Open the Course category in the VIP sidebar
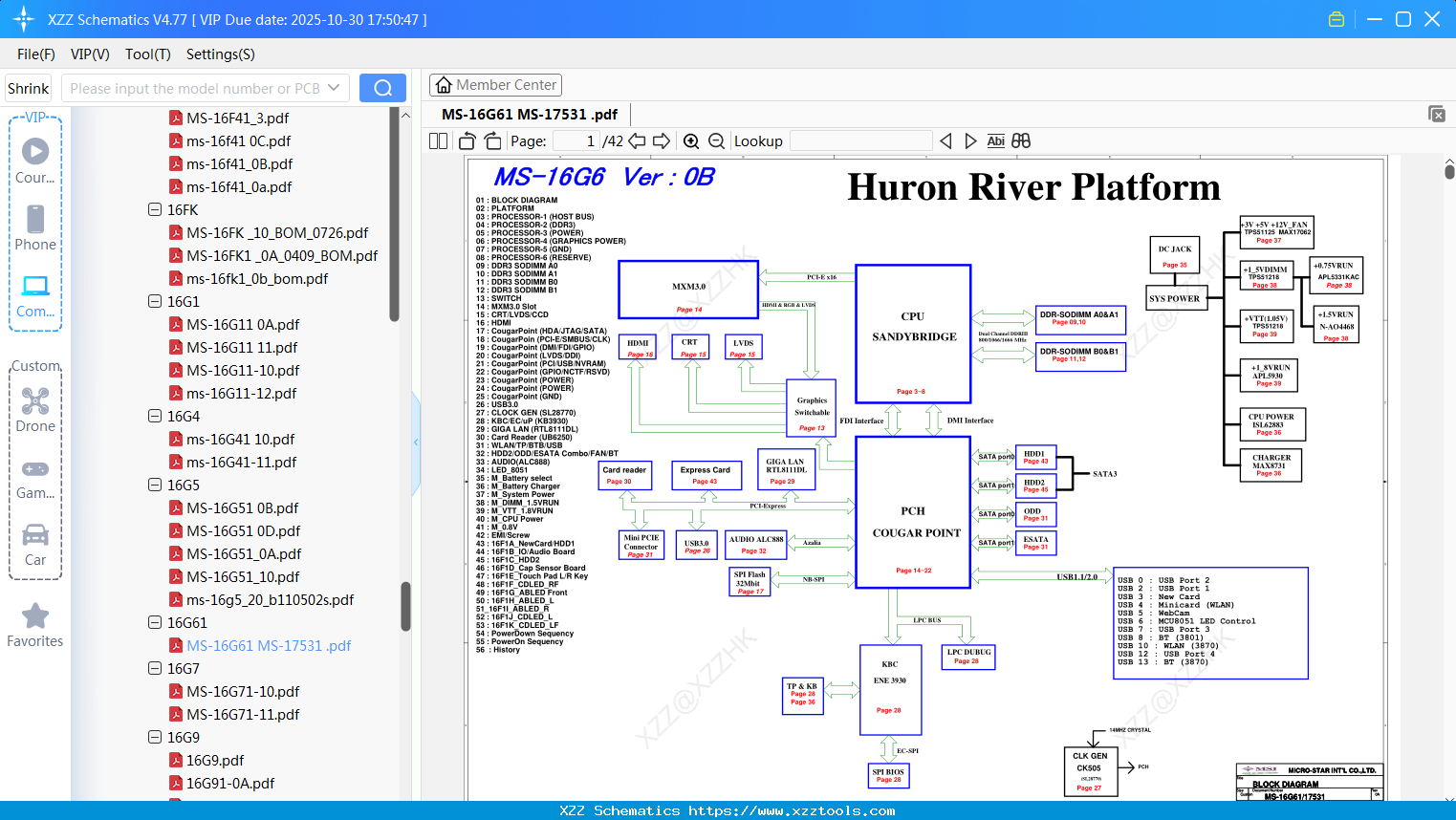 click(x=35, y=161)
